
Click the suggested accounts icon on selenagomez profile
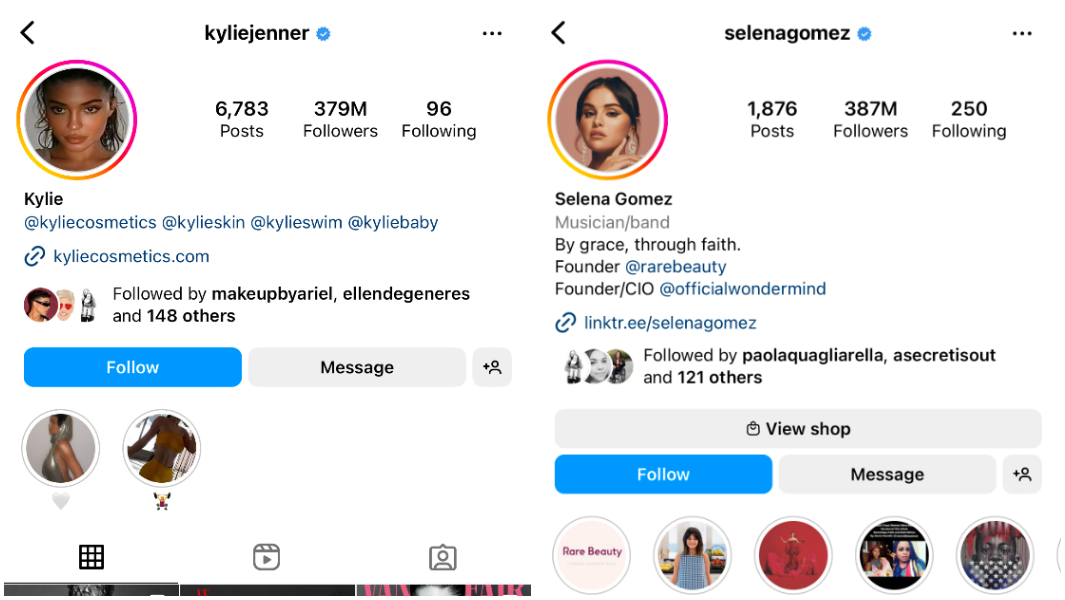coord(1022,474)
